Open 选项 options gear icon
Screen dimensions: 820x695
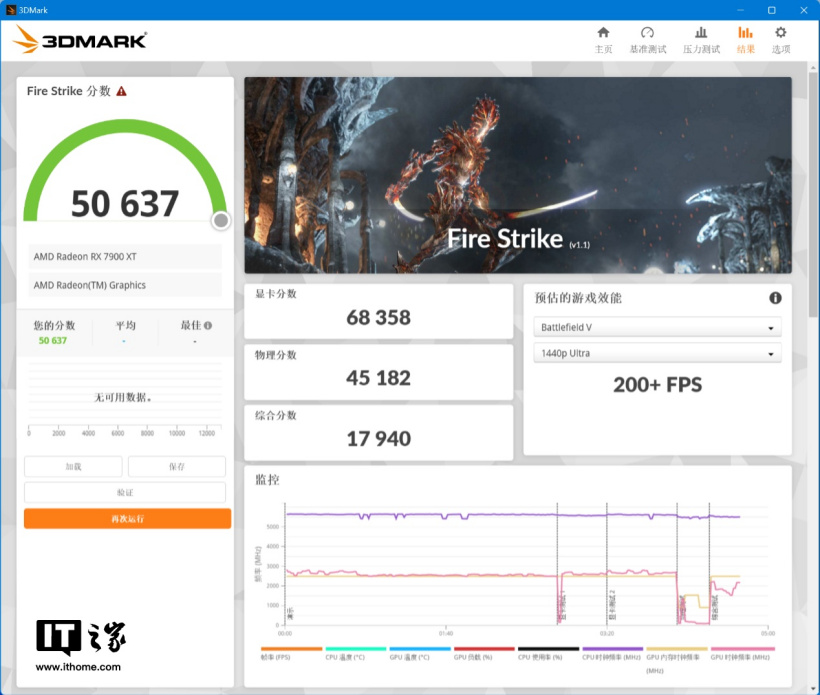click(781, 34)
